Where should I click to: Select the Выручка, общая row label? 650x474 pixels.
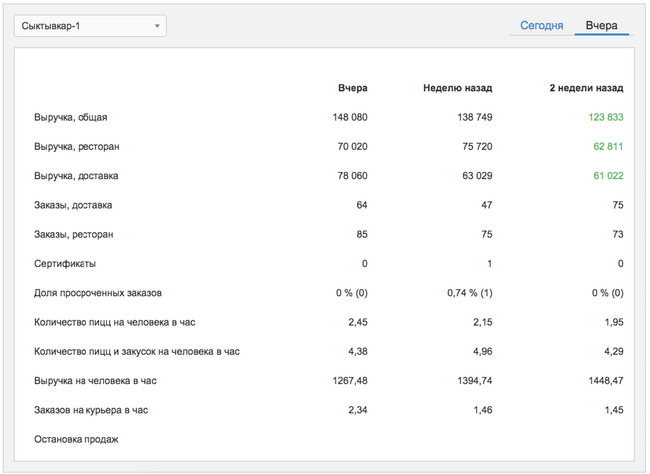[x=70, y=117]
